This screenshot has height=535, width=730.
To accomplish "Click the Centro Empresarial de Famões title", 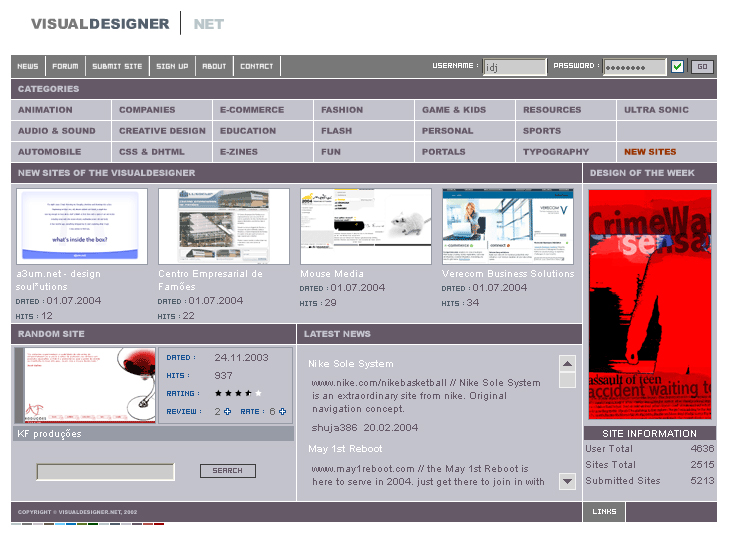I will click(210, 280).
